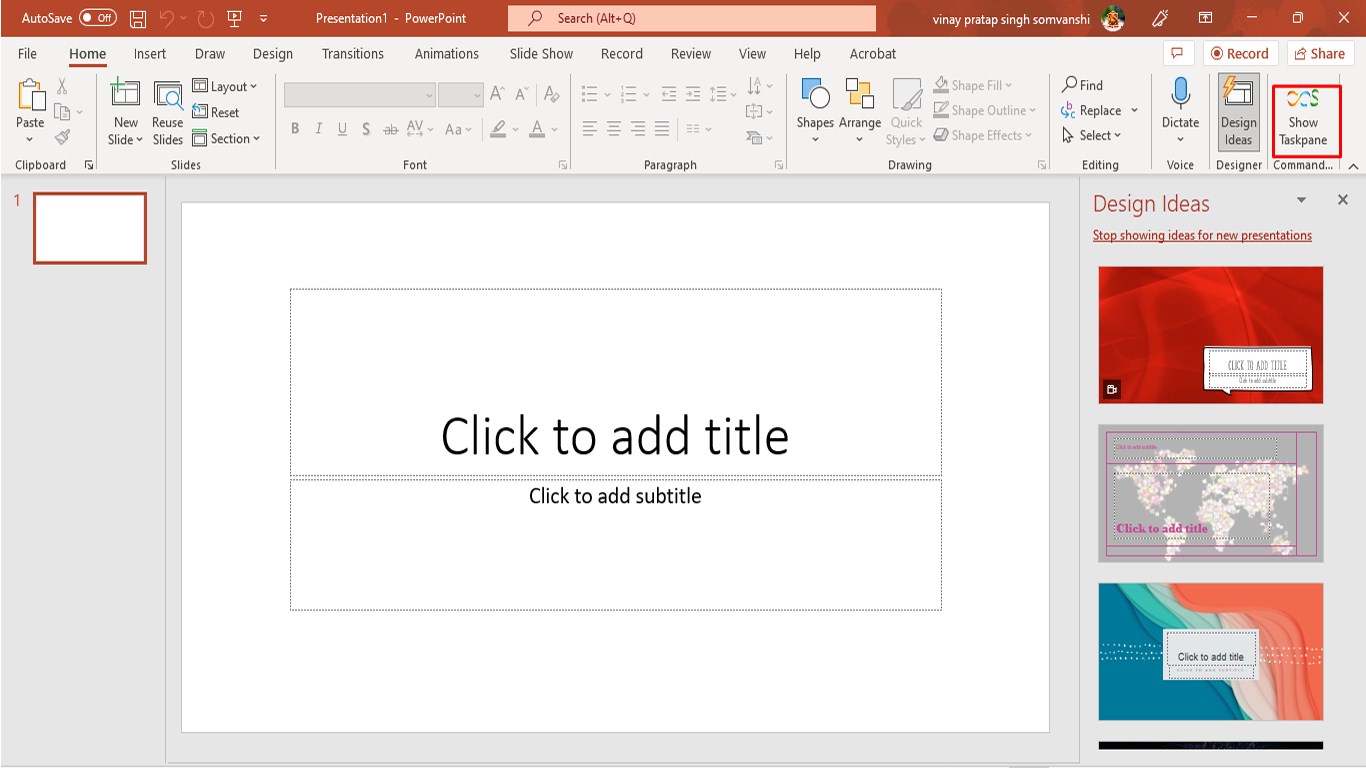Screen dimensions: 1366x768
Task: Switch to the Transitions tab
Action: (x=353, y=53)
